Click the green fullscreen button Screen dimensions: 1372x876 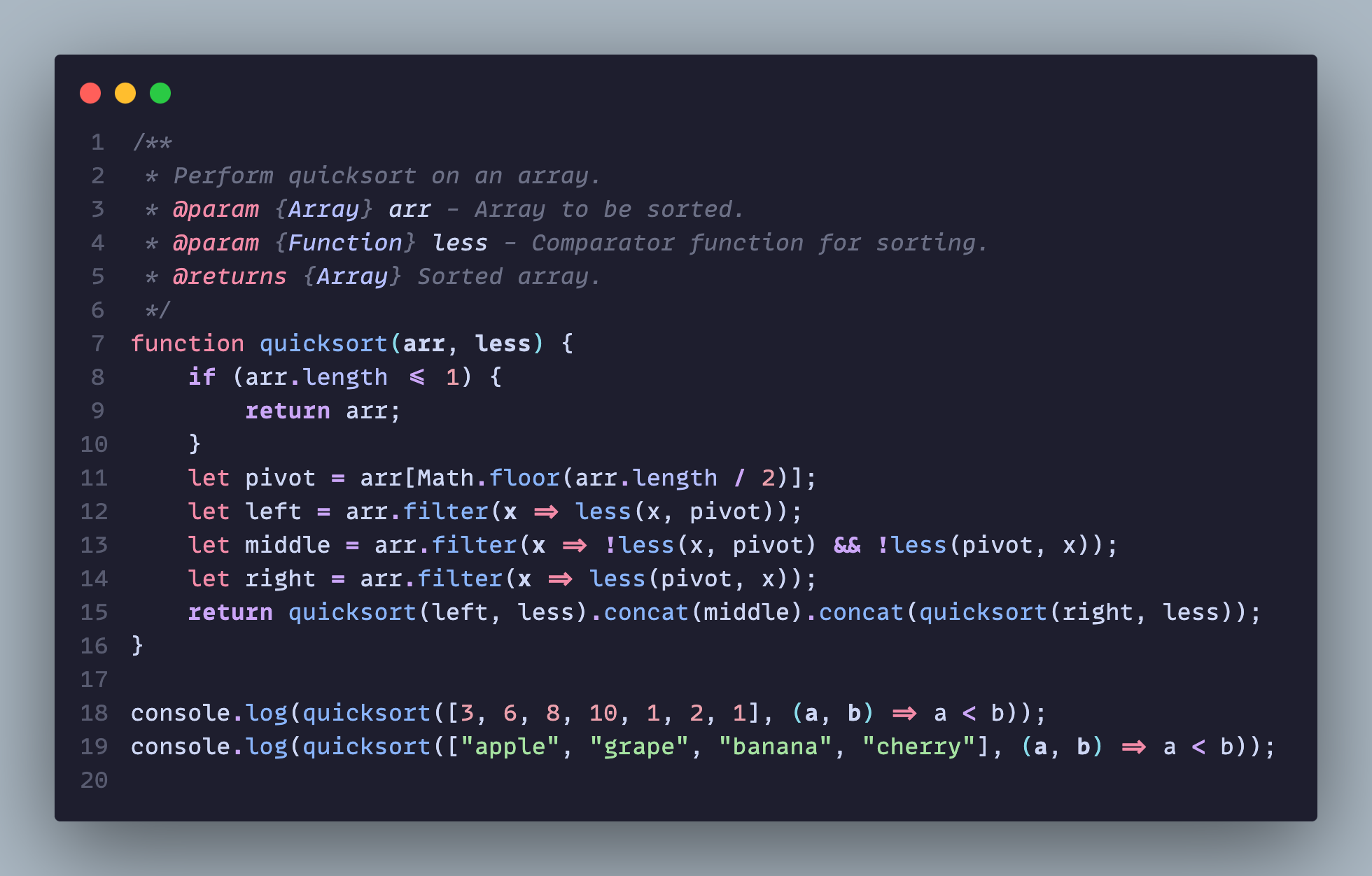(x=162, y=94)
